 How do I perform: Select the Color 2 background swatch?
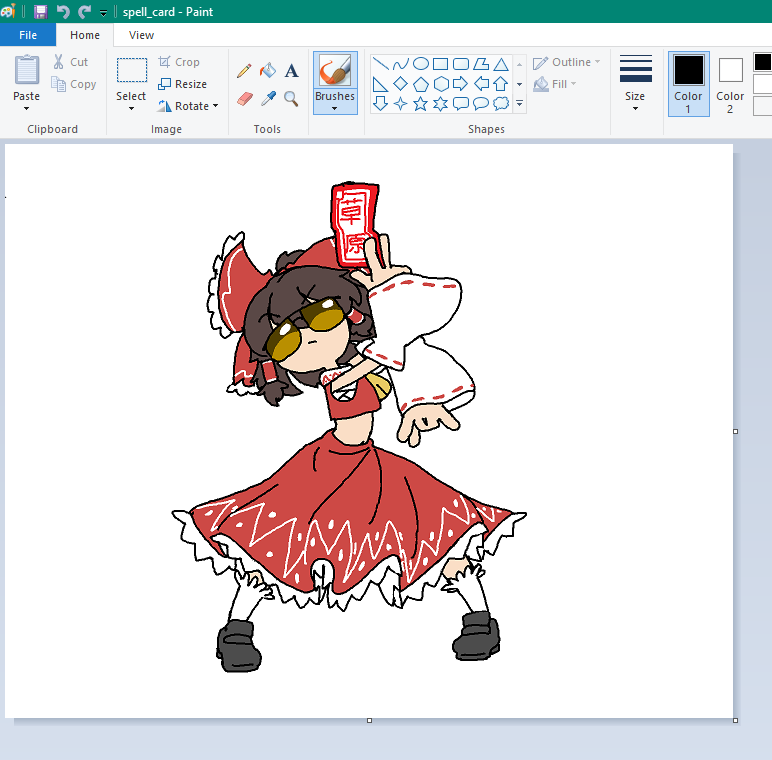[730, 83]
